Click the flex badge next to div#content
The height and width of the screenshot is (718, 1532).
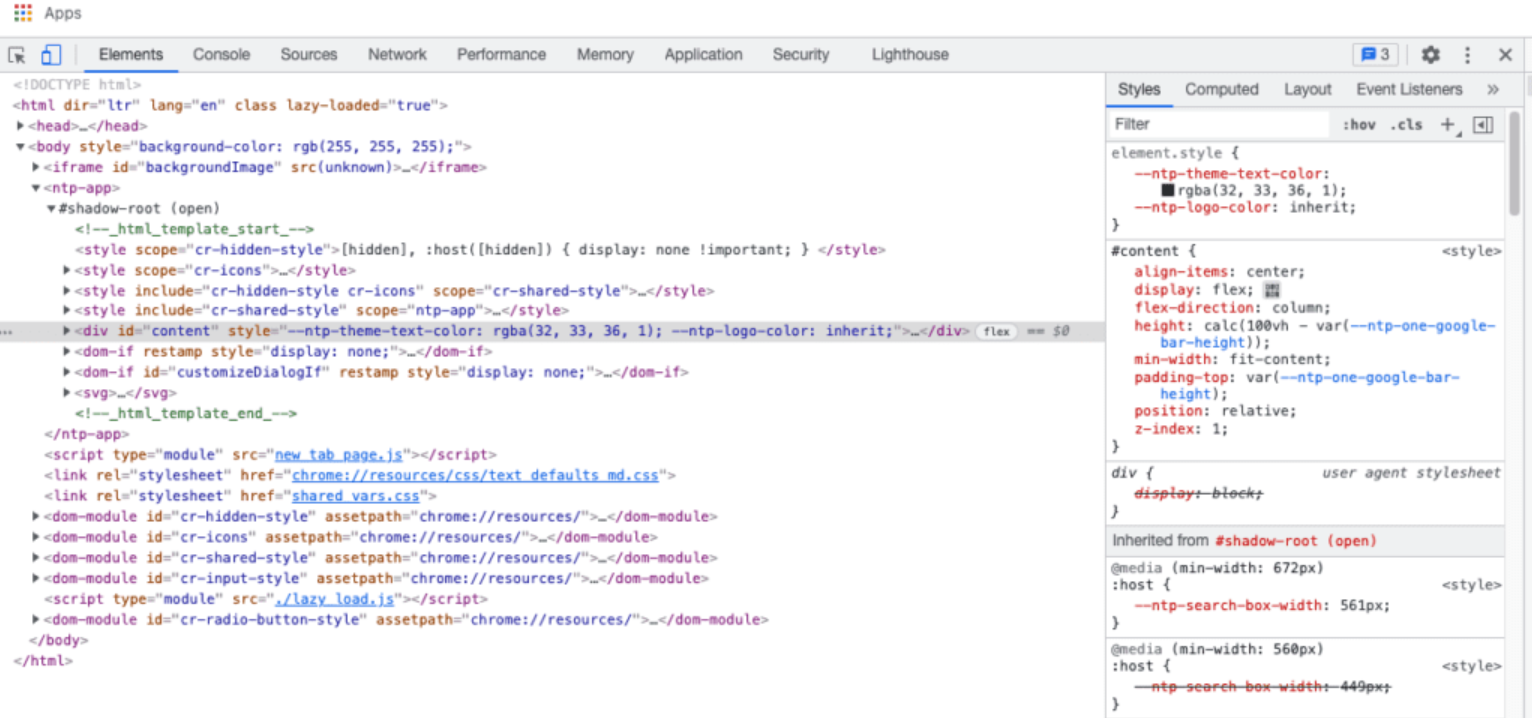[997, 331]
